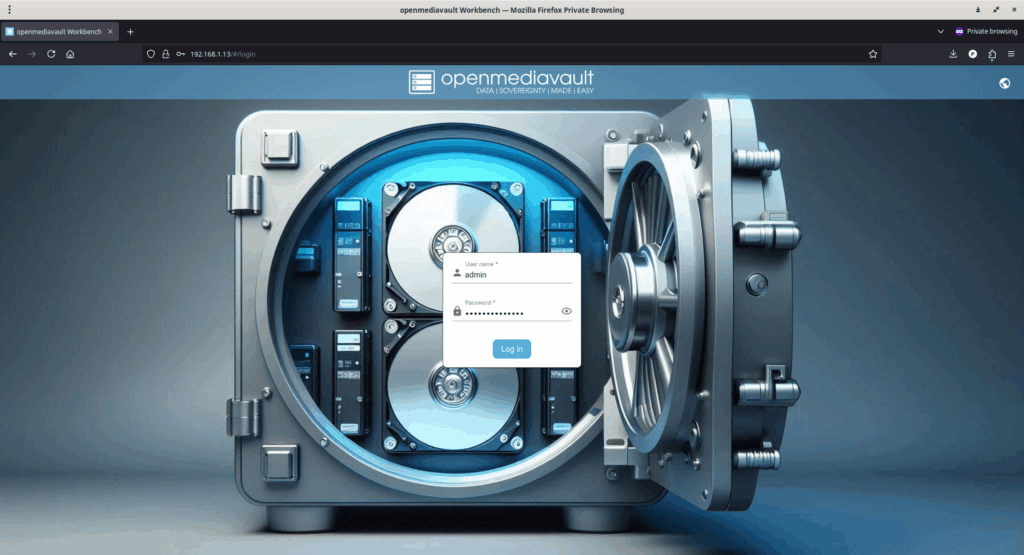Focus the Password input field
This screenshot has width=1024, height=555.
(x=511, y=313)
